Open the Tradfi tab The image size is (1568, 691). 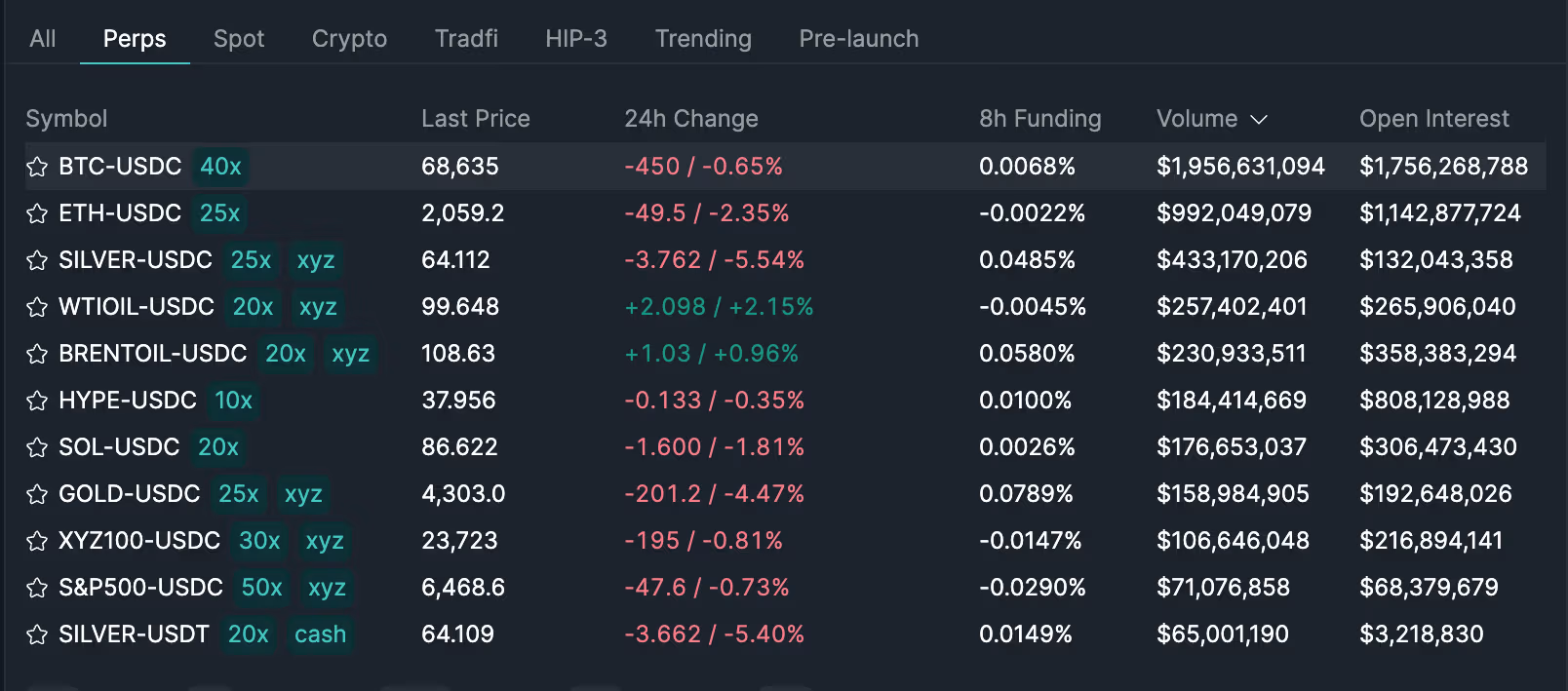coord(466,38)
